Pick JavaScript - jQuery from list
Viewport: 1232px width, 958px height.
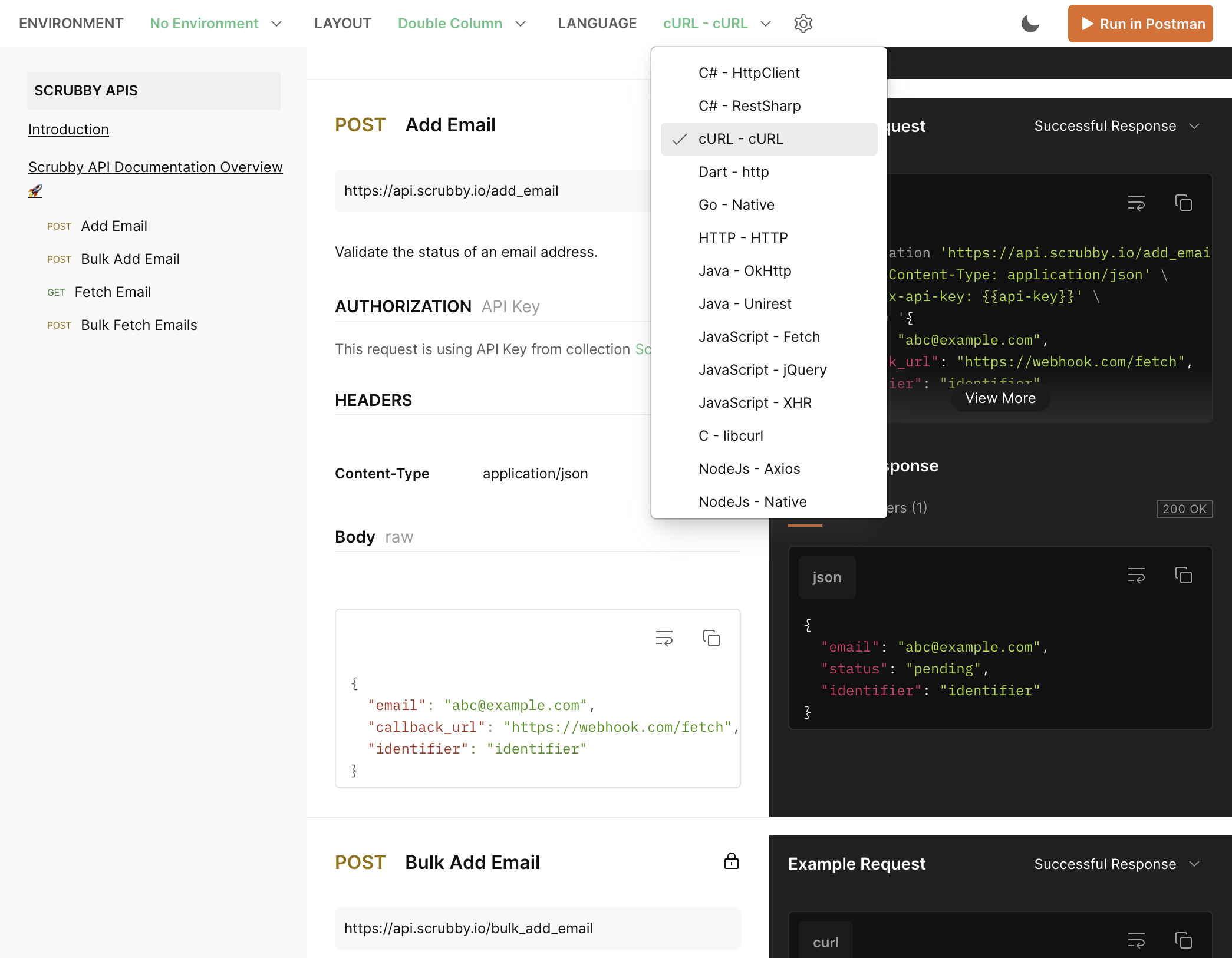tap(769, 370)
